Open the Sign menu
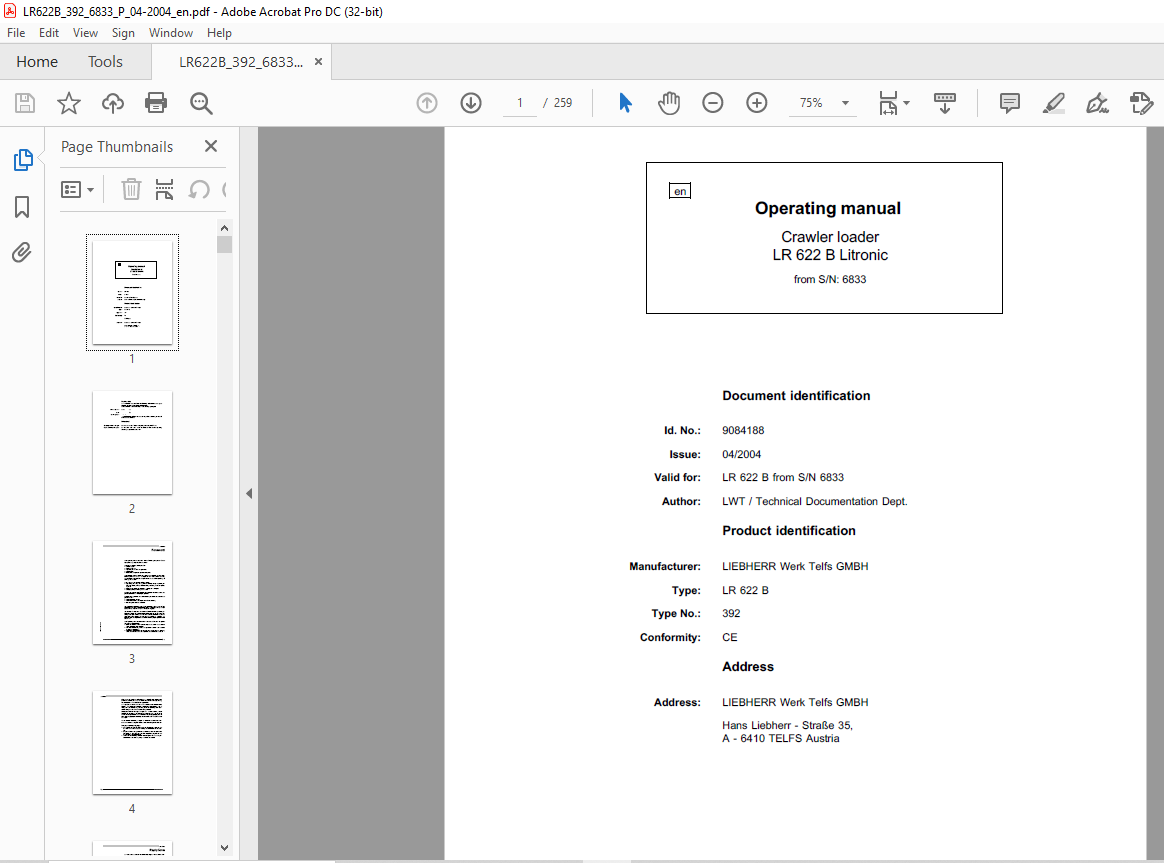 click(123, 33)
